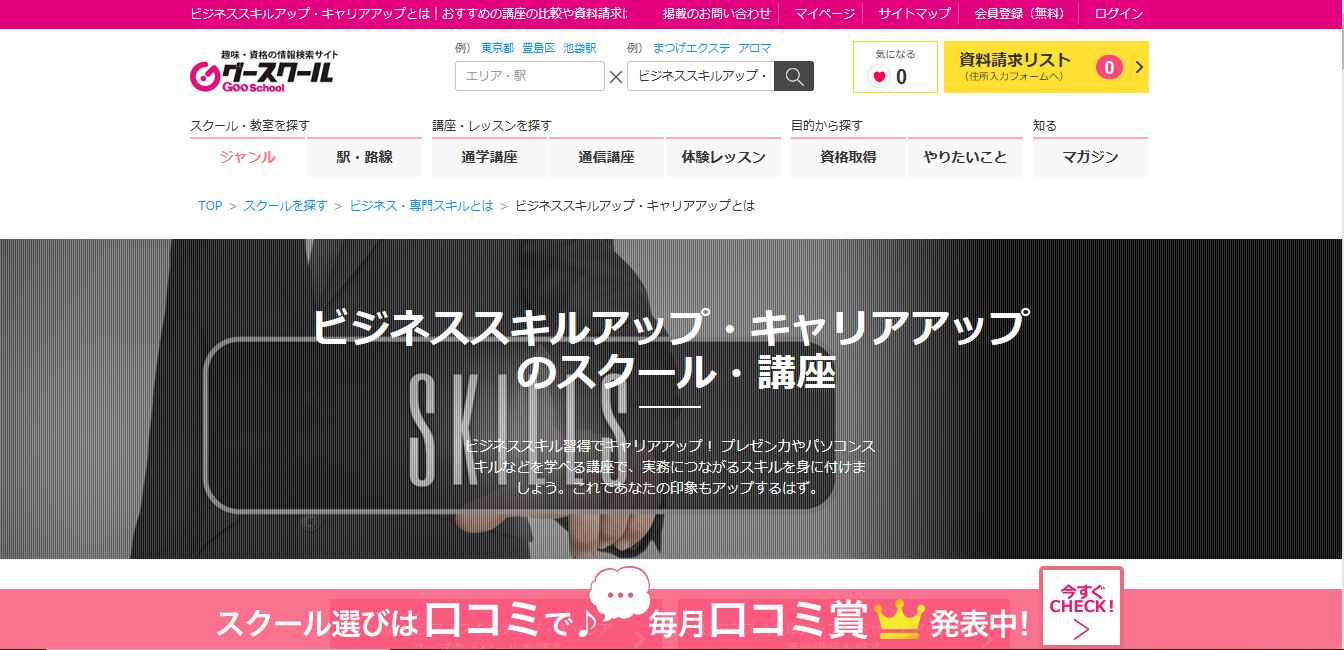
Task: Click the heart favorites icon
Action: [x=879, y=77]
